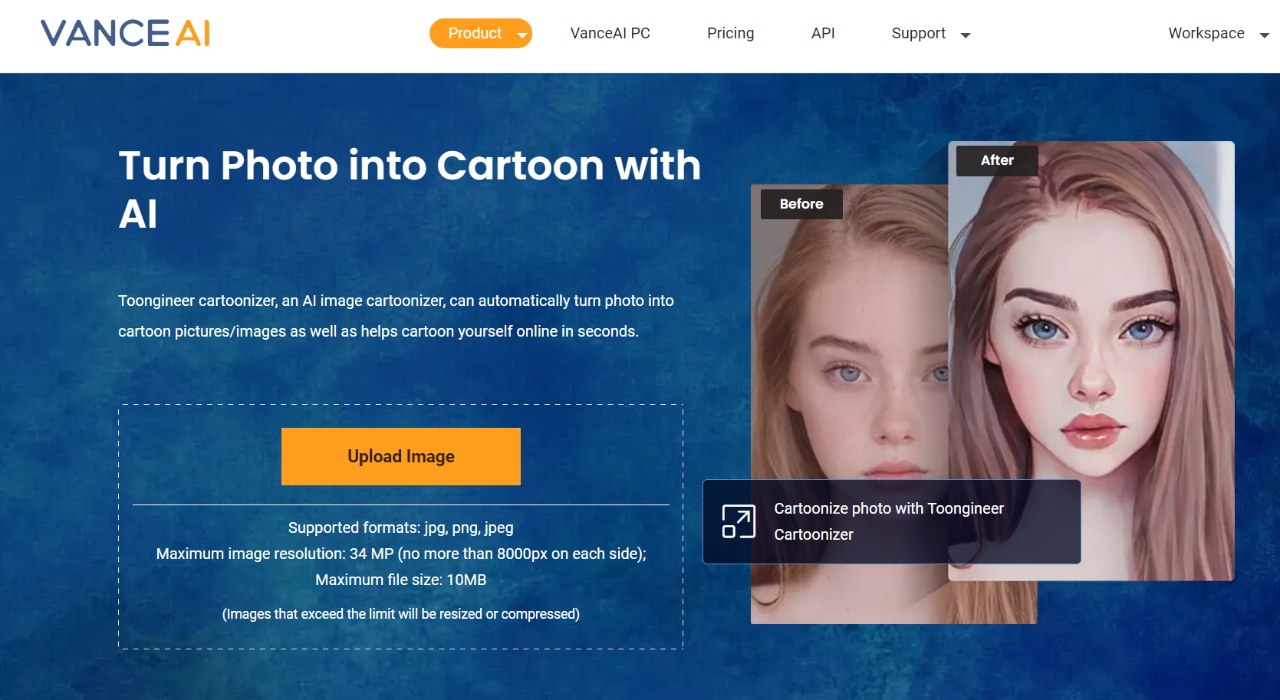This screenshot has height=700, width=1280.
Task: Click the VanceAI logo
Action: [125, 33]
